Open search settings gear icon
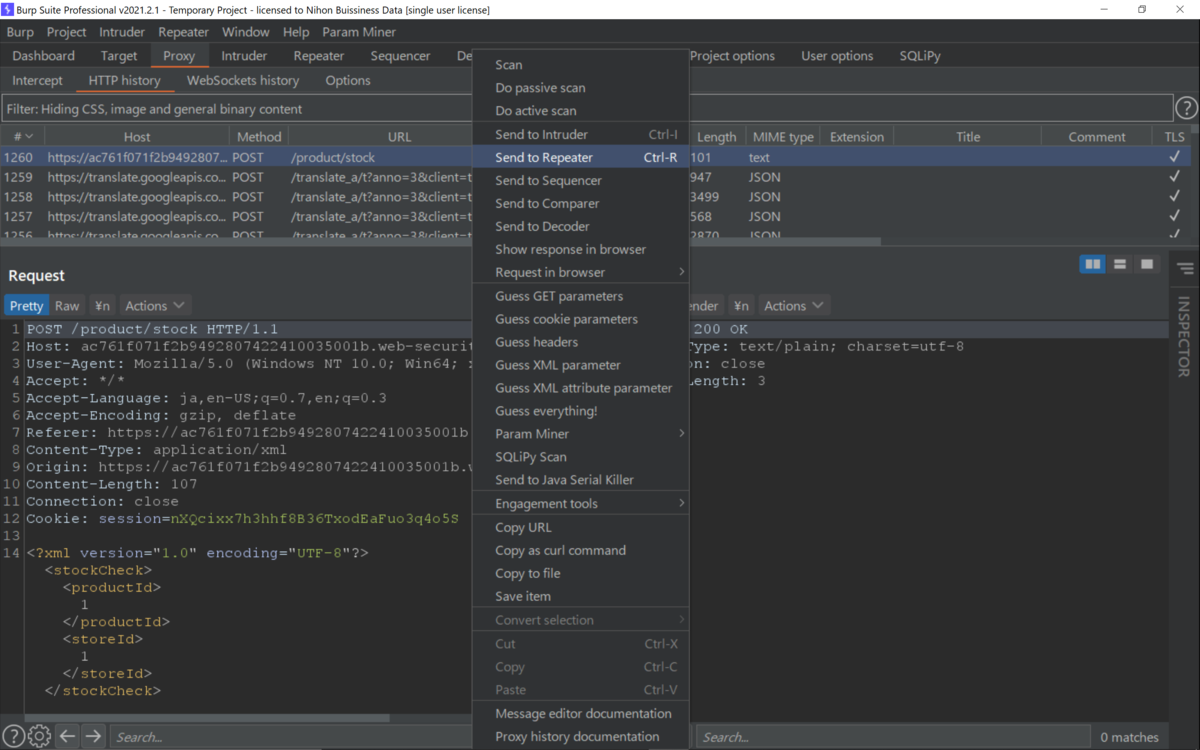The image size is (1200, 750). point(39,736)
